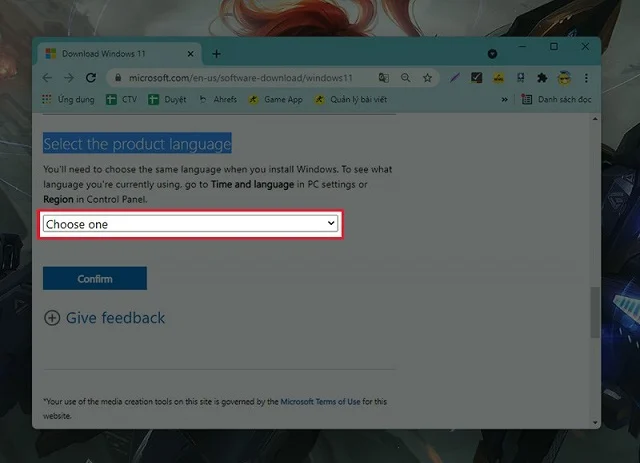Open the Duyệt bookmark
Image resolution: width=640 pixels, height=463 pixels.
tap(167, 99)
